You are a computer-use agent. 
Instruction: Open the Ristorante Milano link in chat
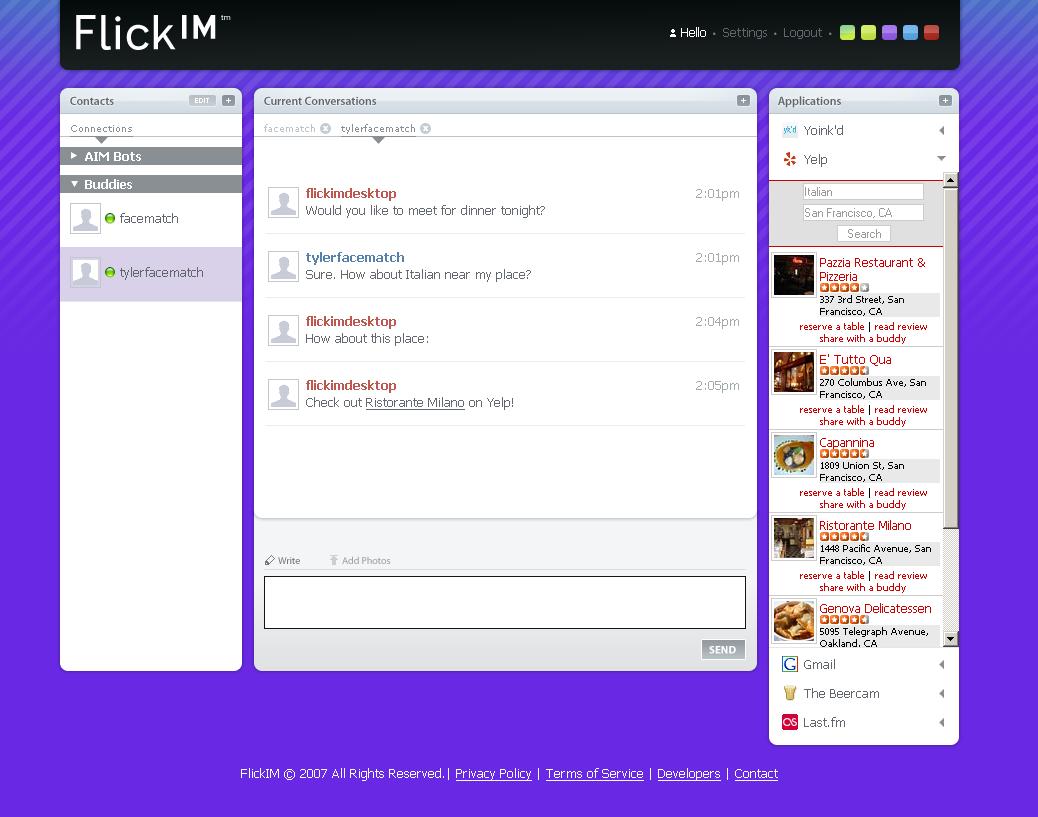click(414, 403)
